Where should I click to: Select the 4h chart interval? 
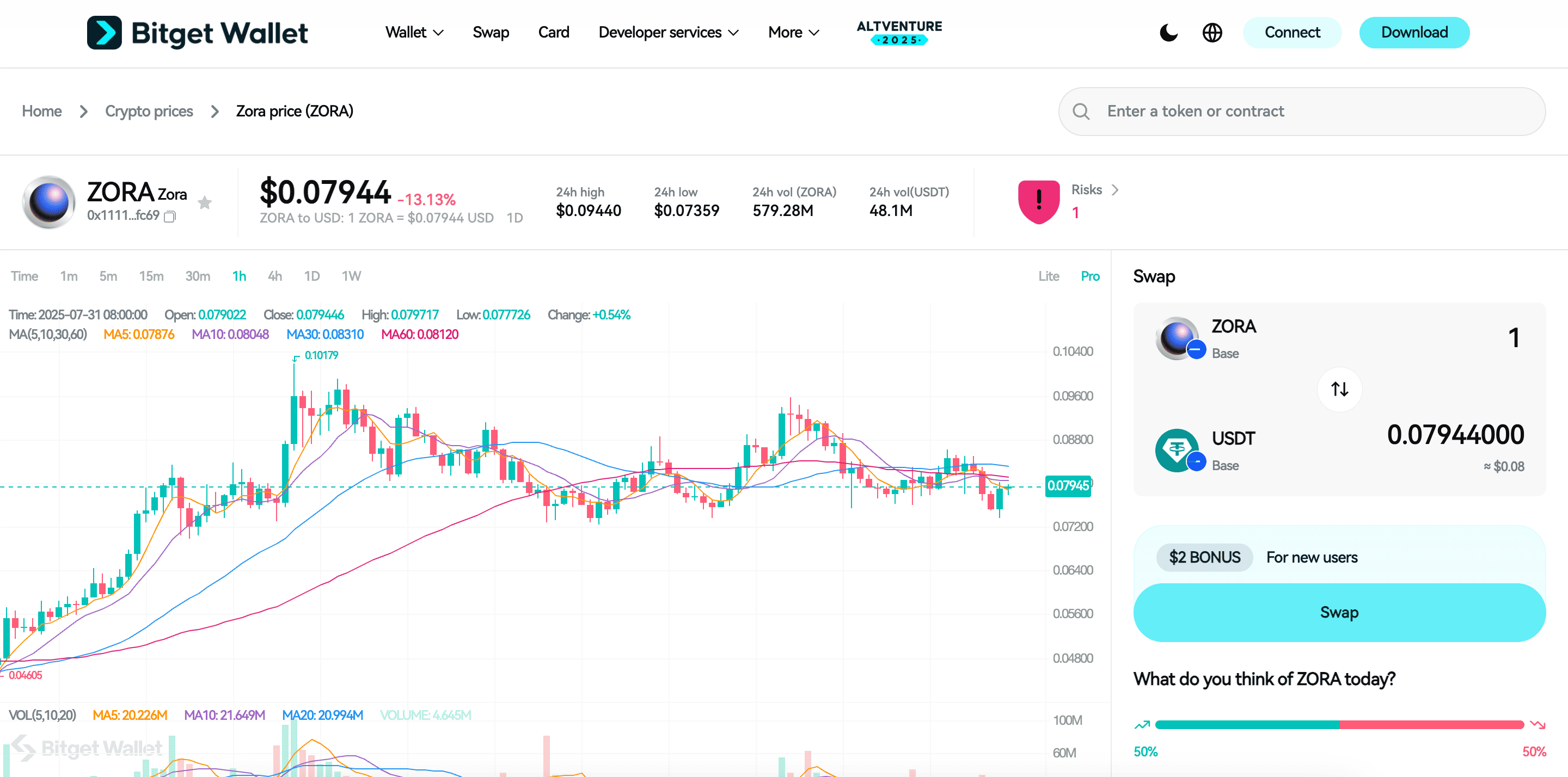(274, 276)
